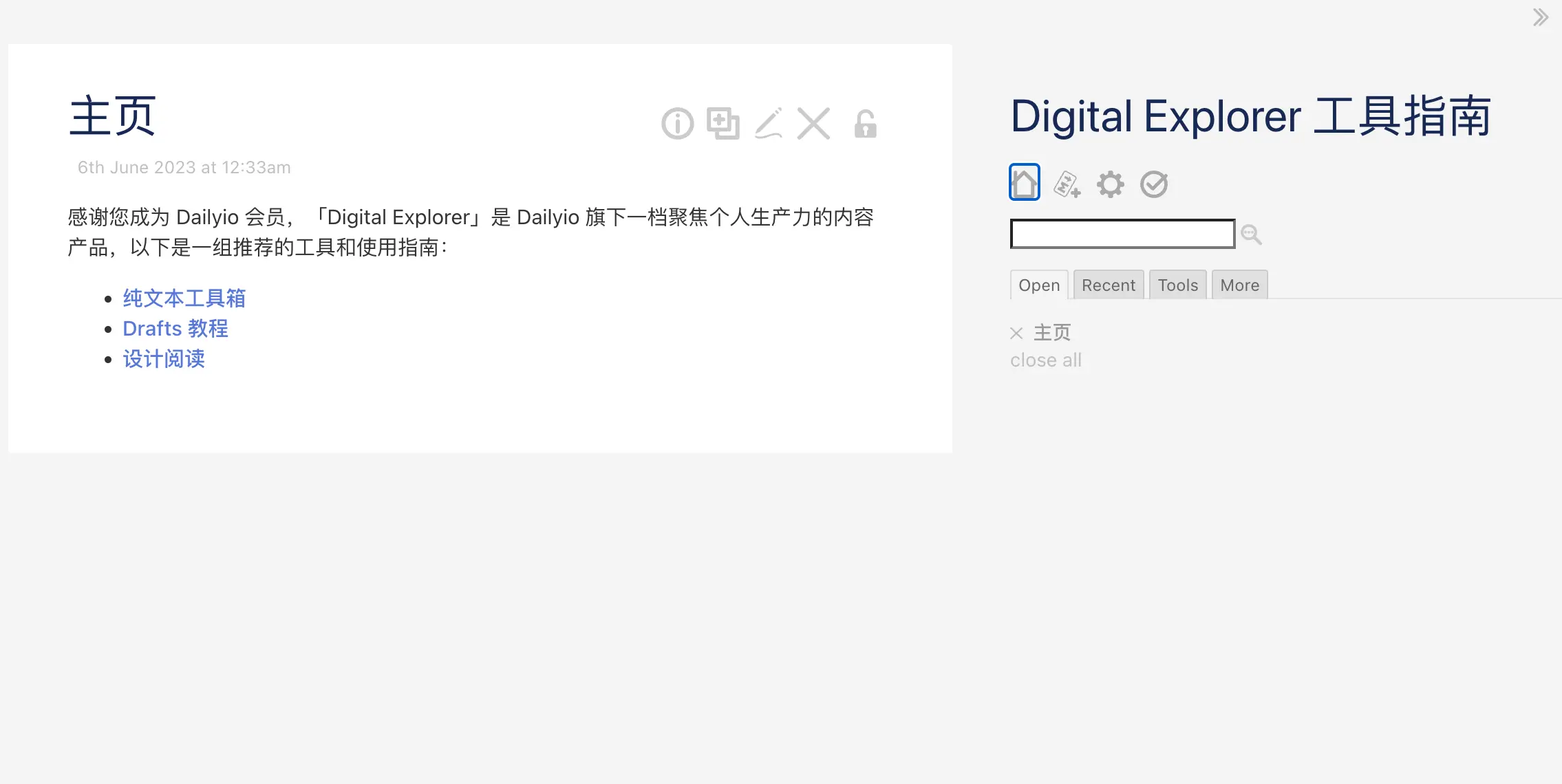Focus the sidebar search field
1562x784 pixels.
coord(1122,234)
